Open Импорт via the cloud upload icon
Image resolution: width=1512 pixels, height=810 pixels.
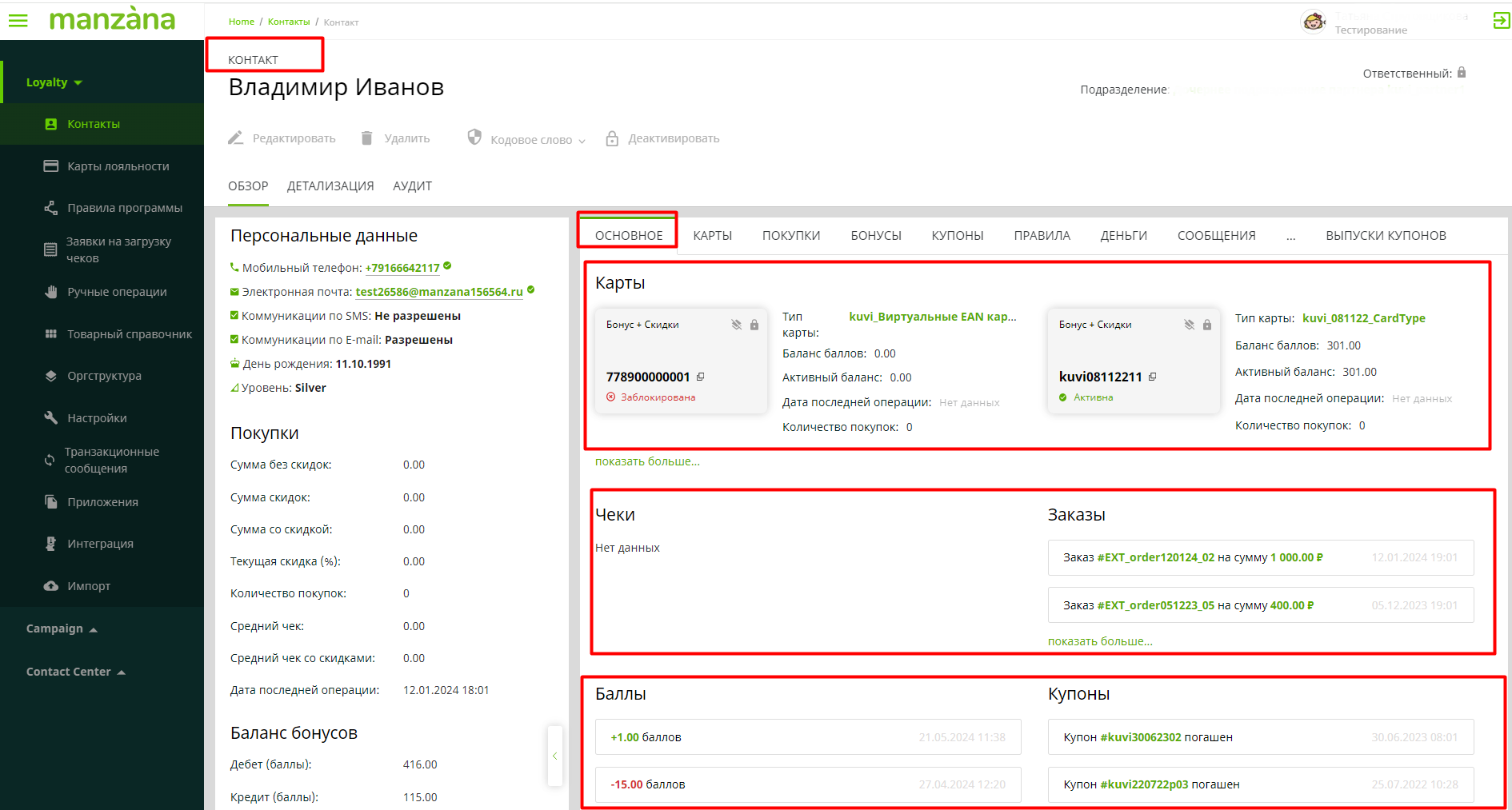click(x=51, y=586)
